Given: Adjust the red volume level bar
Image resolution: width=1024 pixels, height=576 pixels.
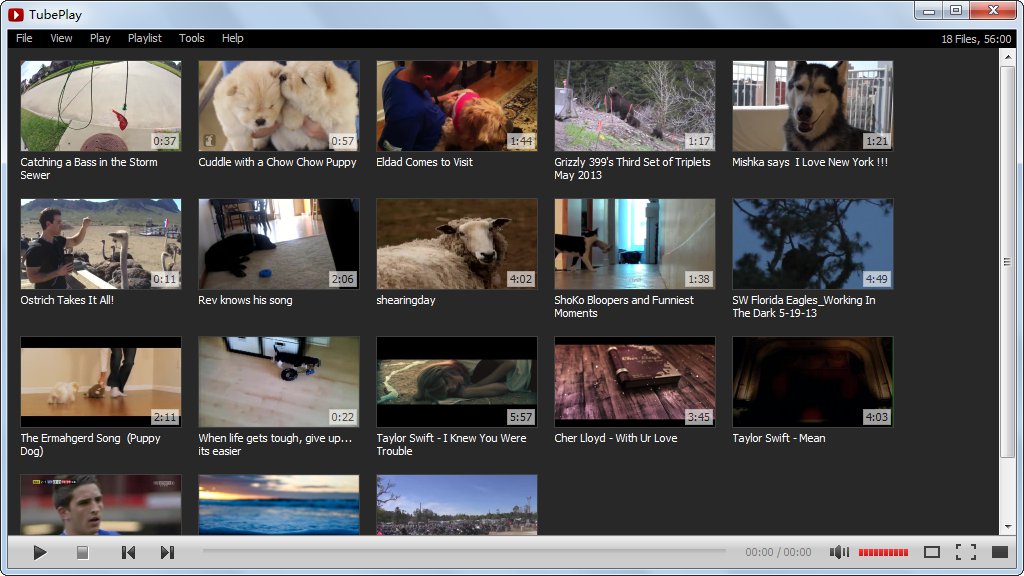Looking at the screenshot, I should [x=883, y=552].
